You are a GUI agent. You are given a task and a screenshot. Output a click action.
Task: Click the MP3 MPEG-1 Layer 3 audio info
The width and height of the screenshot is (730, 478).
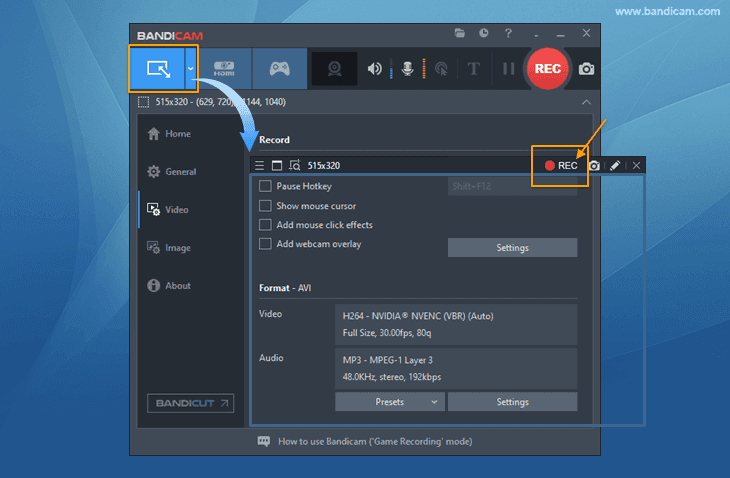pos(456,369)
